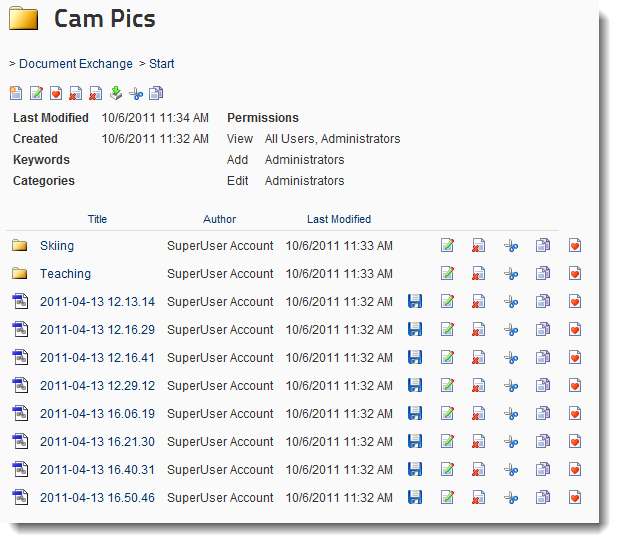
Task: Cut the 2011-04-13 12.16.29 file
Action: 511,330
